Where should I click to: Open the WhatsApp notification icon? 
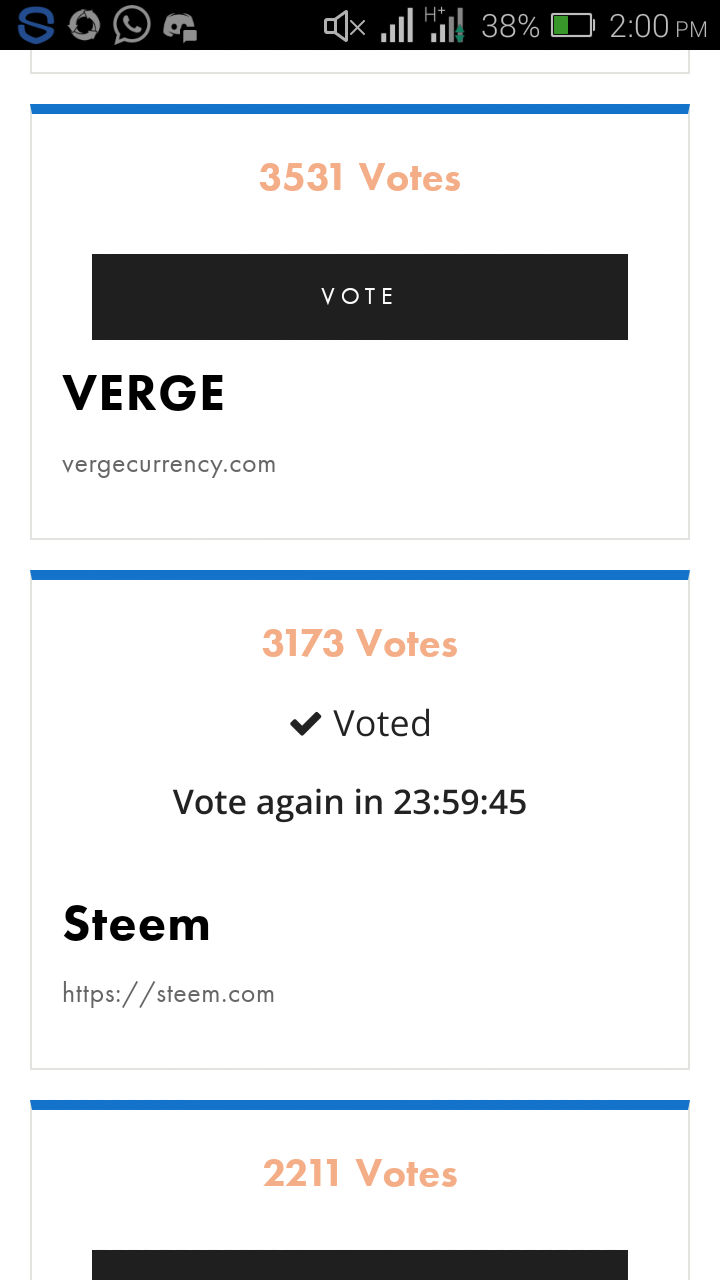tap(131, 25)
